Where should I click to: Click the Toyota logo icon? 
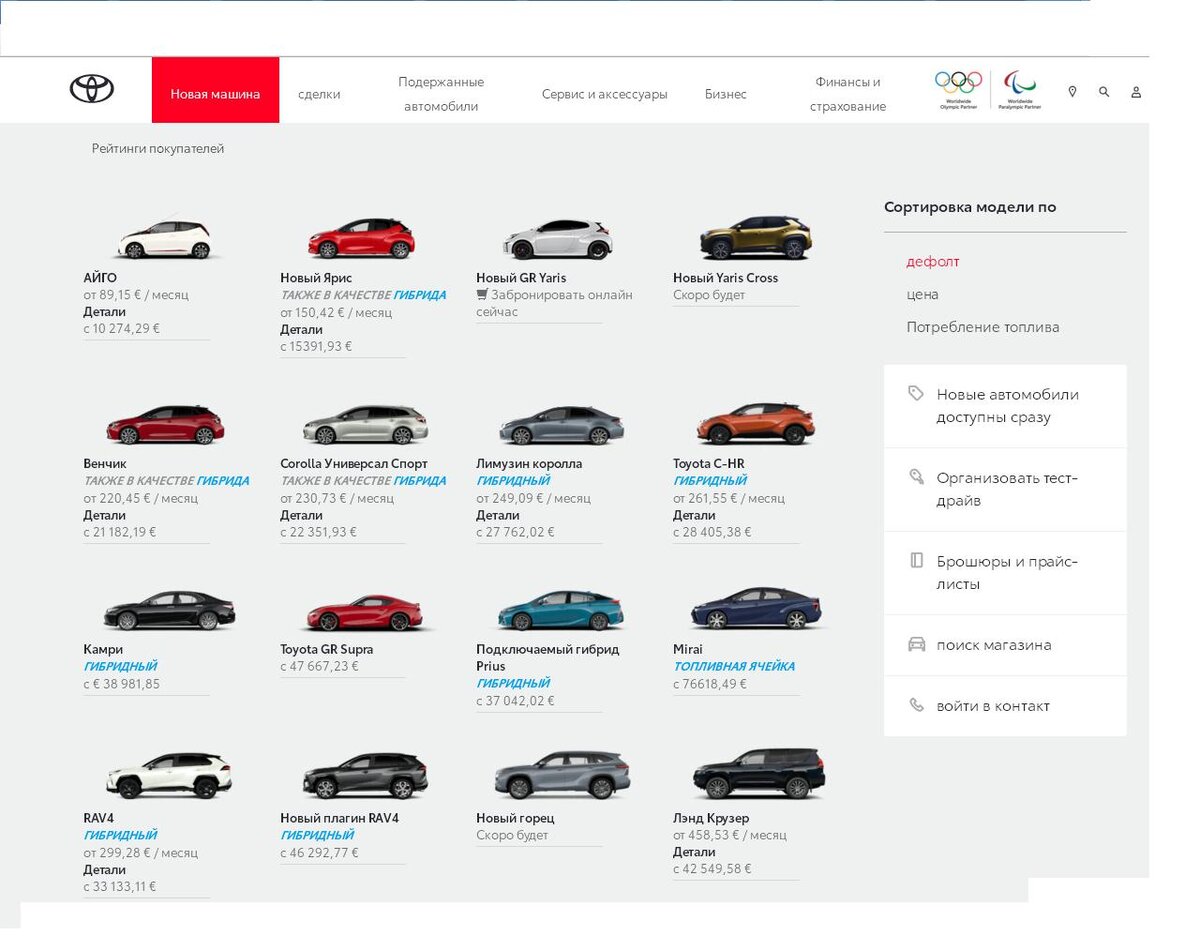click(x=92, y=89)
